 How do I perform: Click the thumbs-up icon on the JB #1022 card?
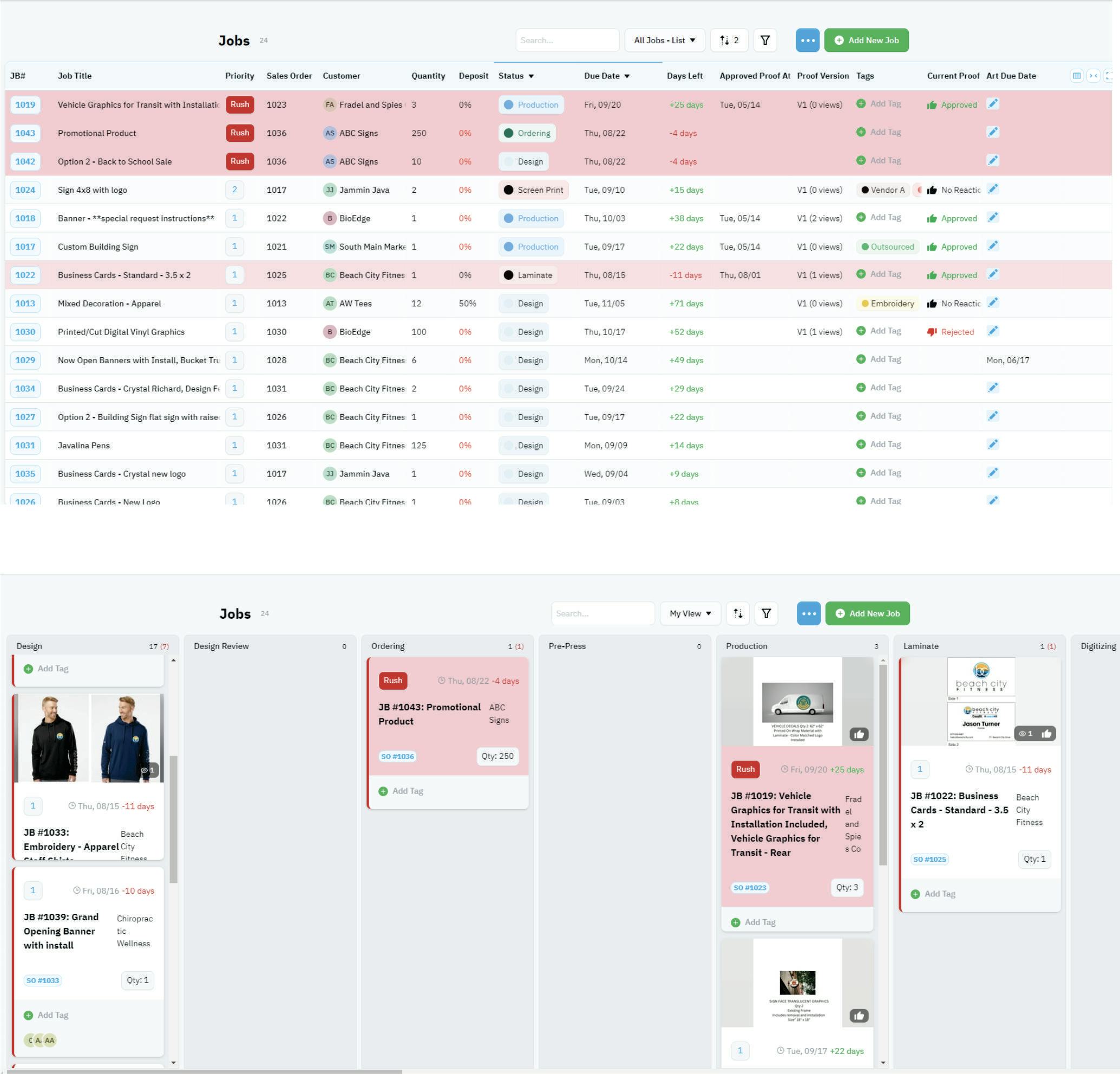click(x=1046, y=734)
